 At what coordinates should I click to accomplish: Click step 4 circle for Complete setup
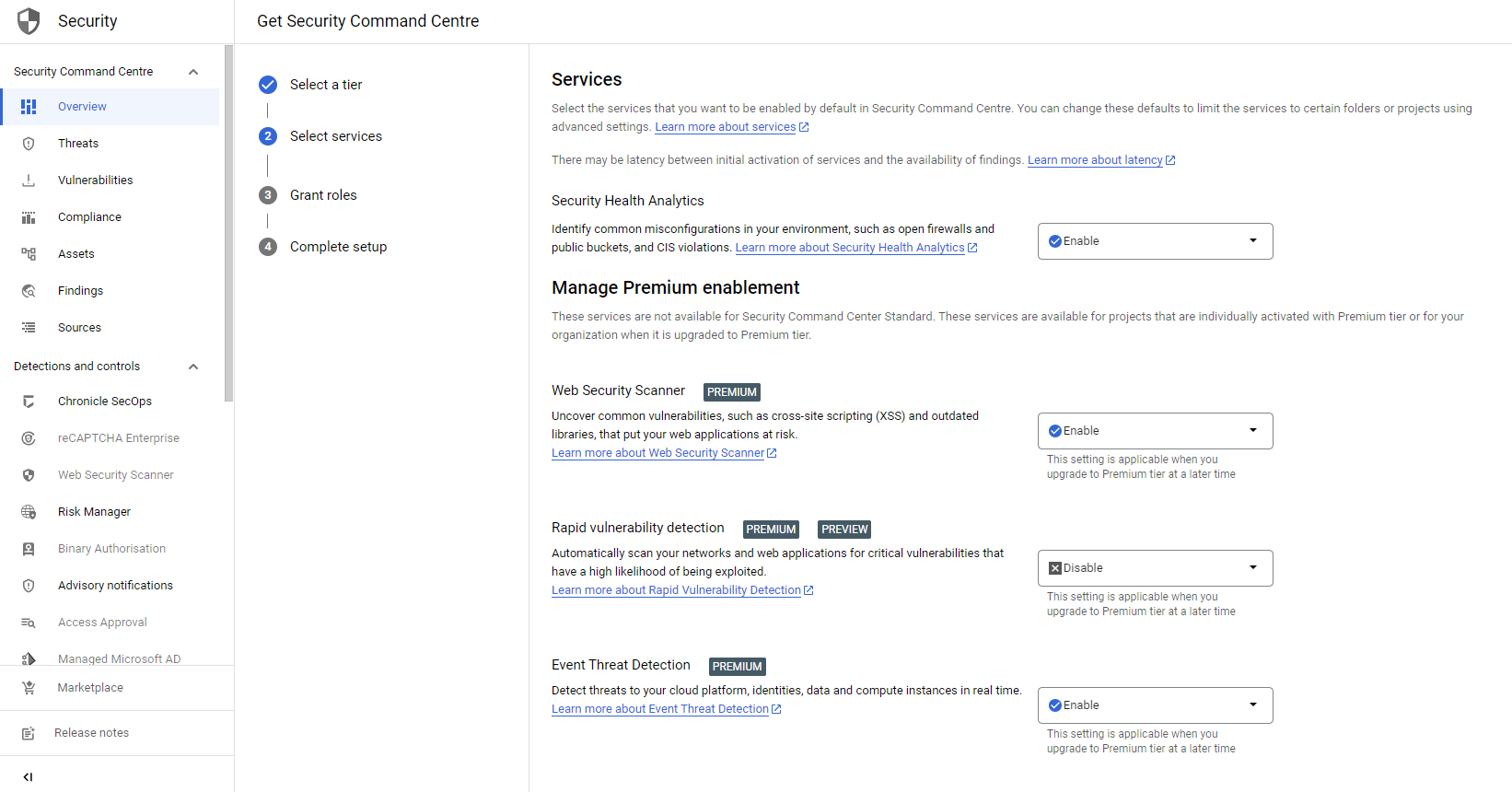pyautogui.click(x=268, y=247)
